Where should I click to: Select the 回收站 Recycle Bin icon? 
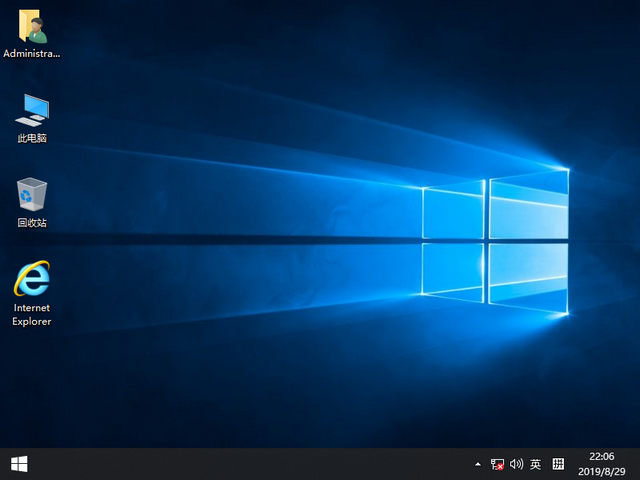(32, 194)
